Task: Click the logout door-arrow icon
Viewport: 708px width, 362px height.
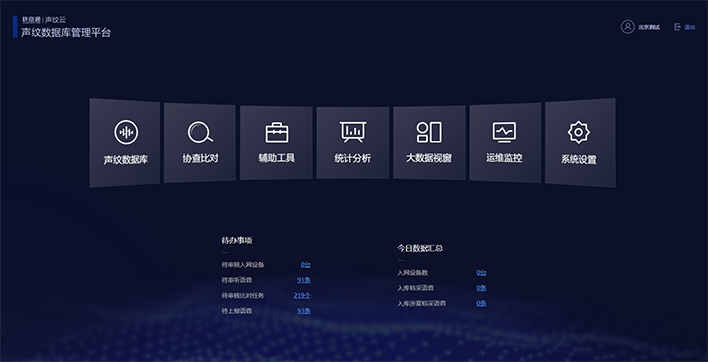Action: pos(677,27)
